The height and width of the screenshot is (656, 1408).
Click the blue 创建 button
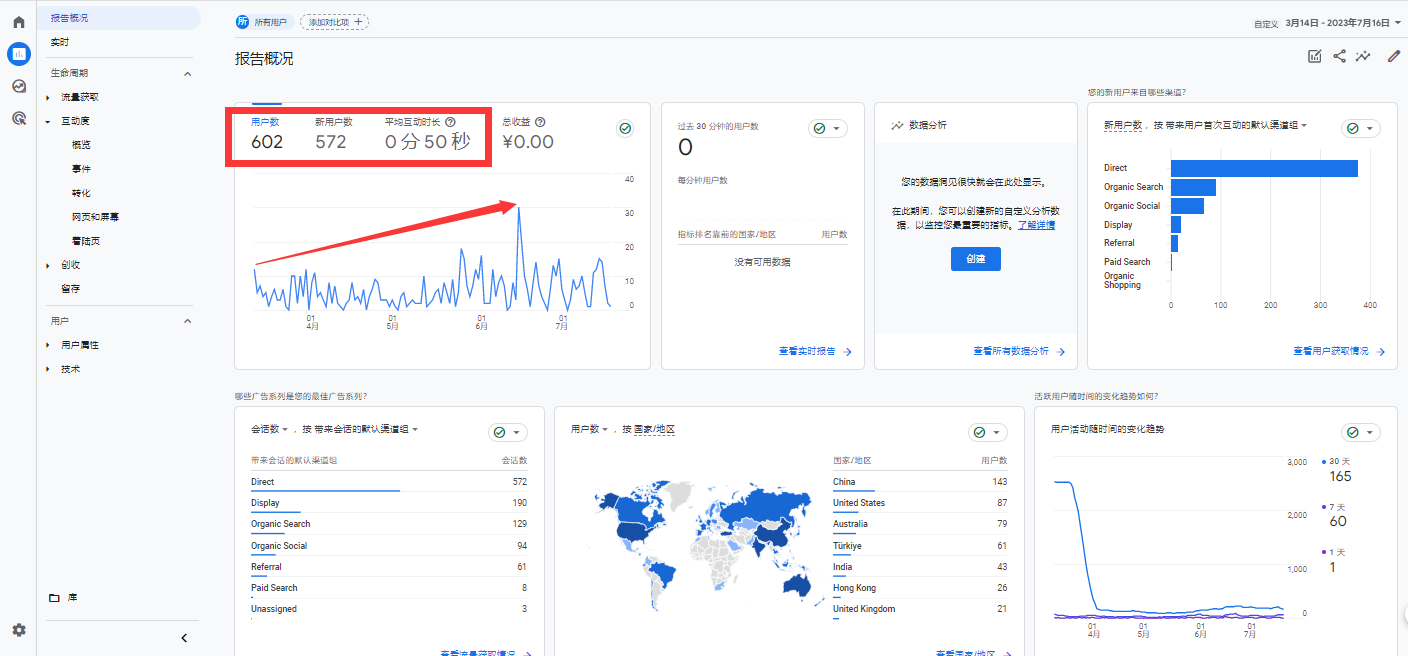(975, 259)
